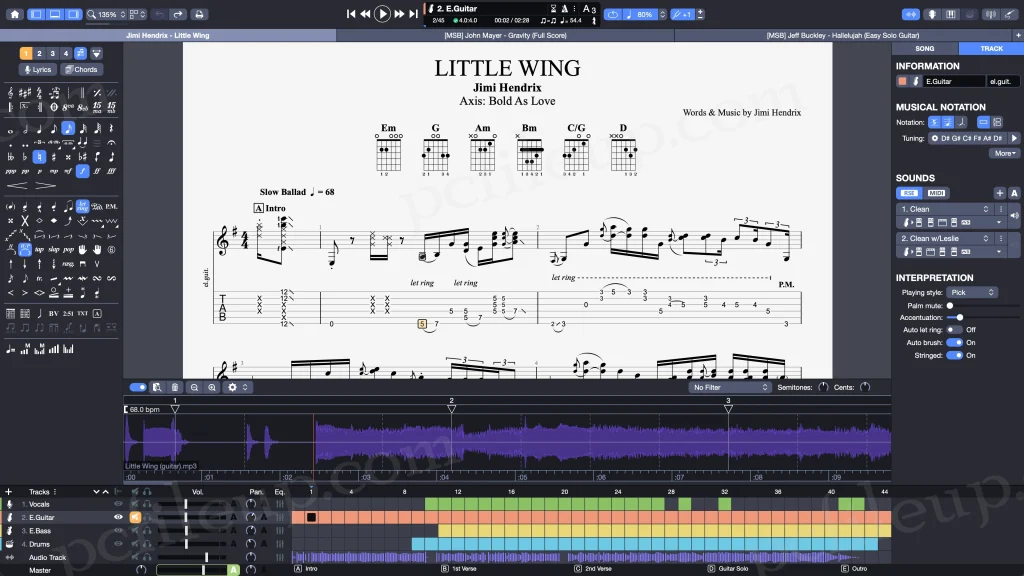Image resolution: width=1024 pixels, height=576 pixels.
Task: Switch to the SONG tab
Action: click(923, 47)
